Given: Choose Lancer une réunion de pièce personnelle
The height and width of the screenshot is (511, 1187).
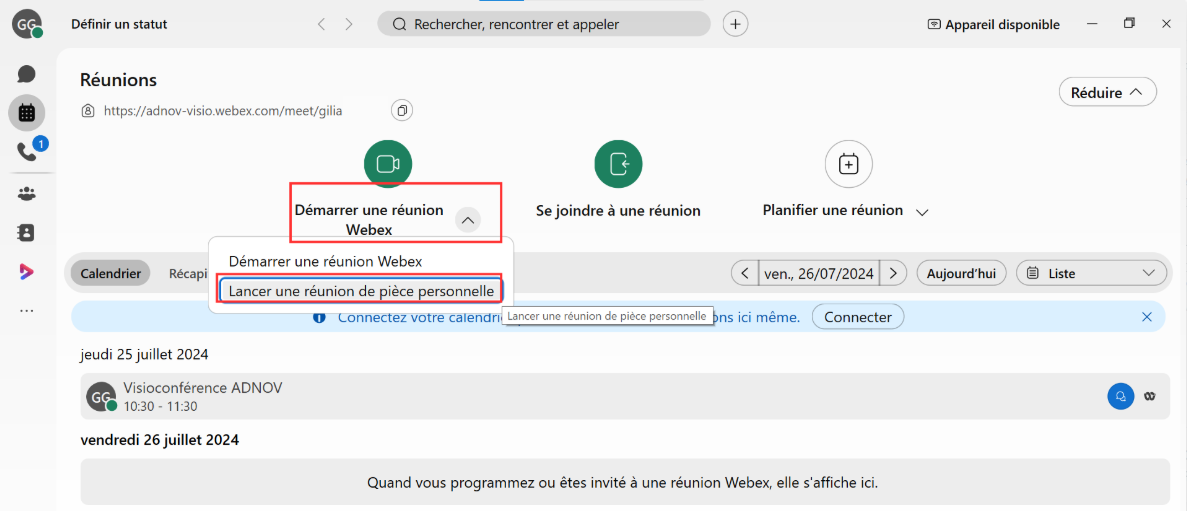Looking at the screenshot, I should 361,291.
